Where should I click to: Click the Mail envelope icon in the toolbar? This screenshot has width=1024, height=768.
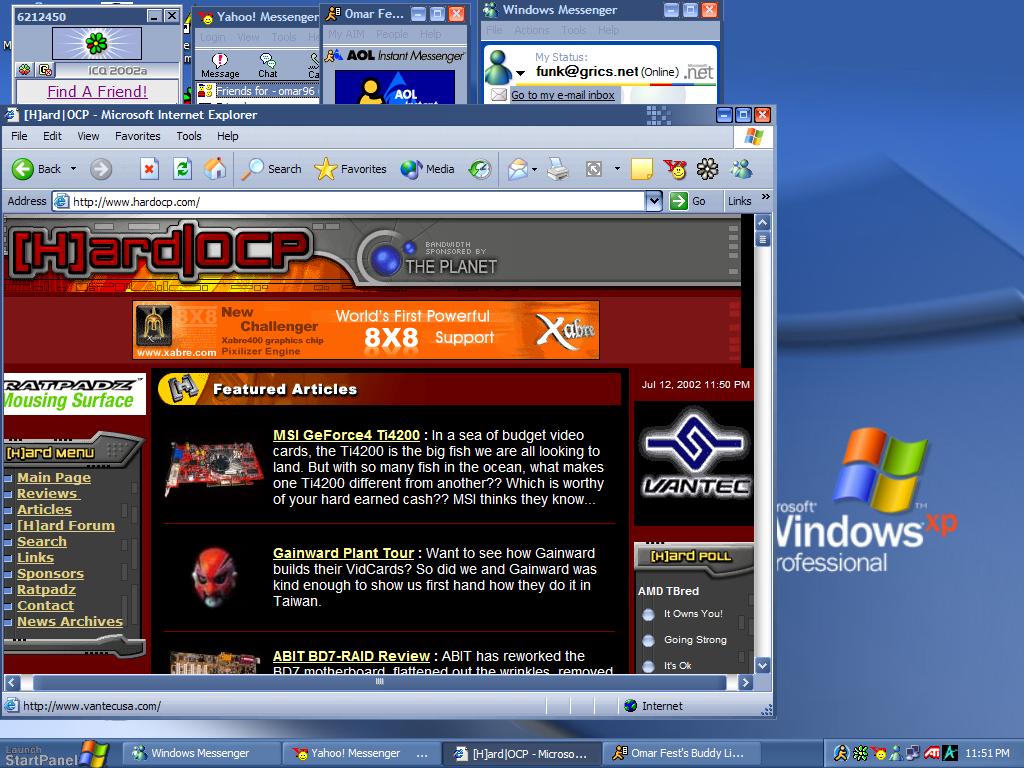517,169
